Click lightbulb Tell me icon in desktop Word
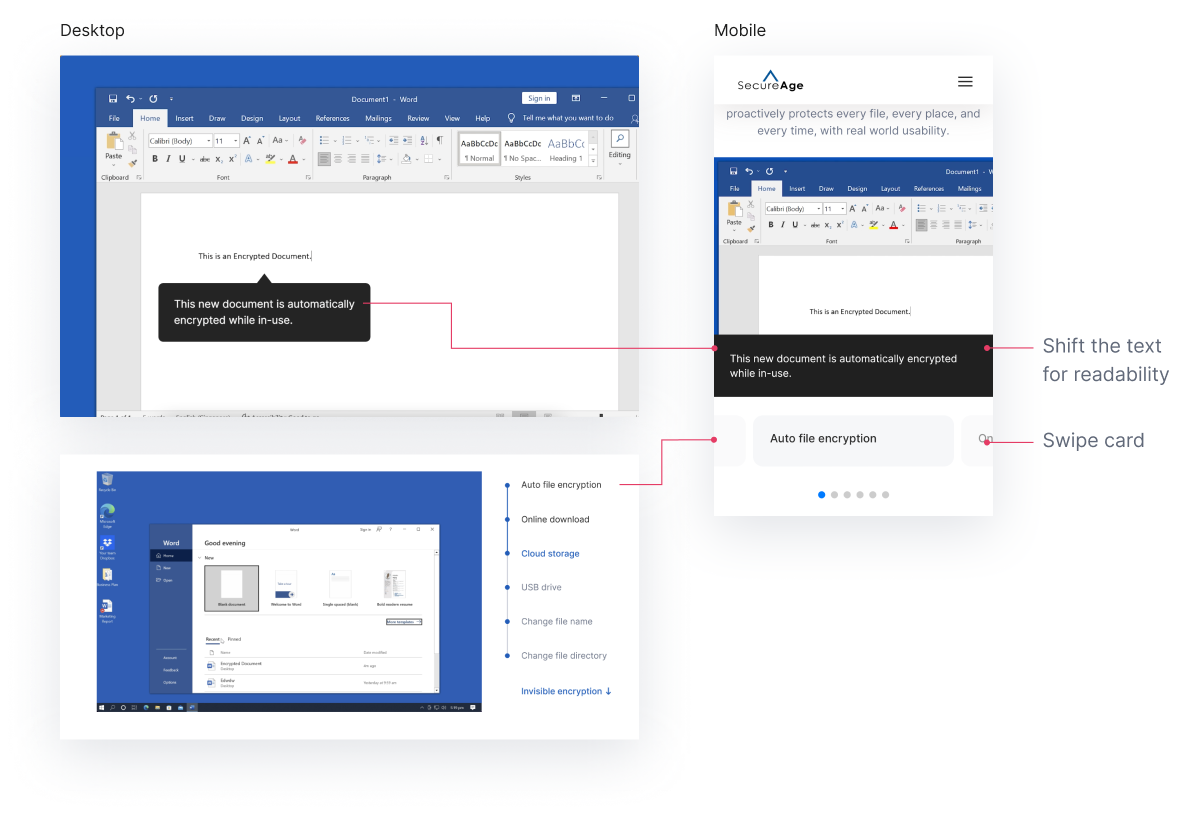1179x815 pixels. coord(511,118)
